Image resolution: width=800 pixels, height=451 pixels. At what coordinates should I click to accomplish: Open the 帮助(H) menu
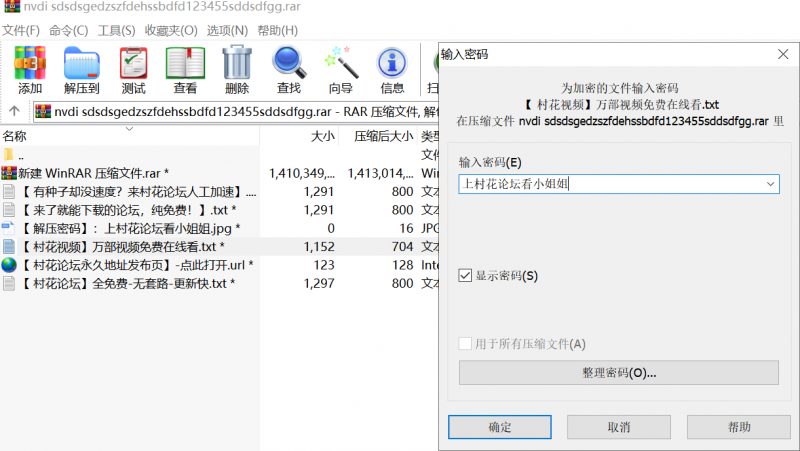[277, 31]
